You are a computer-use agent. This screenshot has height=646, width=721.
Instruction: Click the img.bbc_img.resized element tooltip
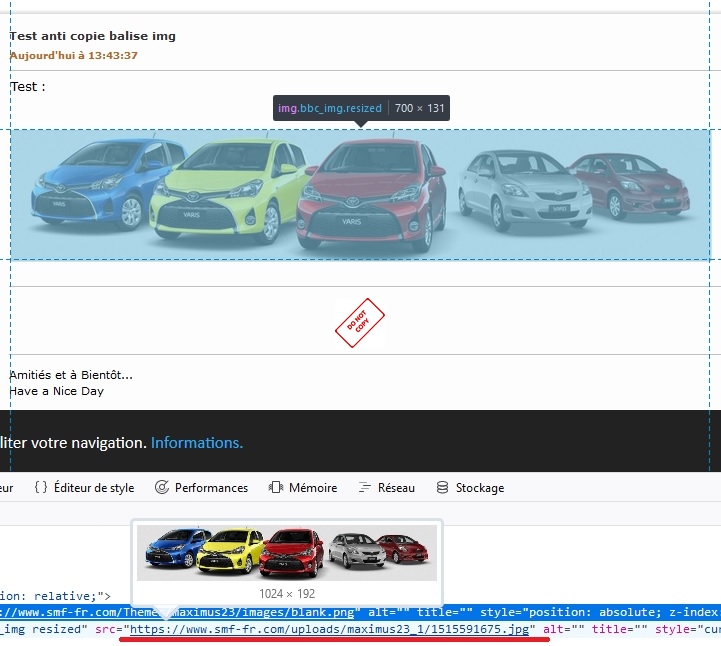(361, 109)
